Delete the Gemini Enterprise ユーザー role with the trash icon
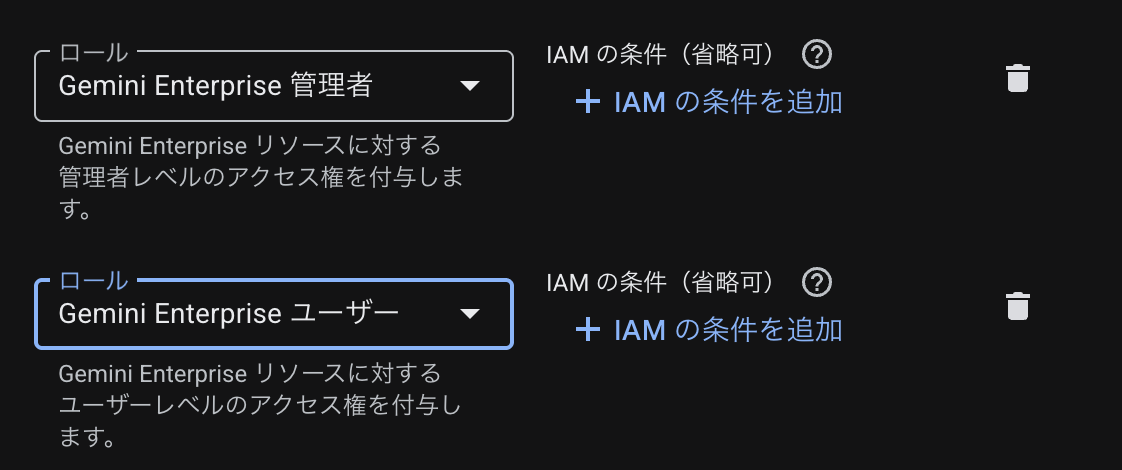Viewport: 1122px width, 470px height. click(x=1018, y=305)
